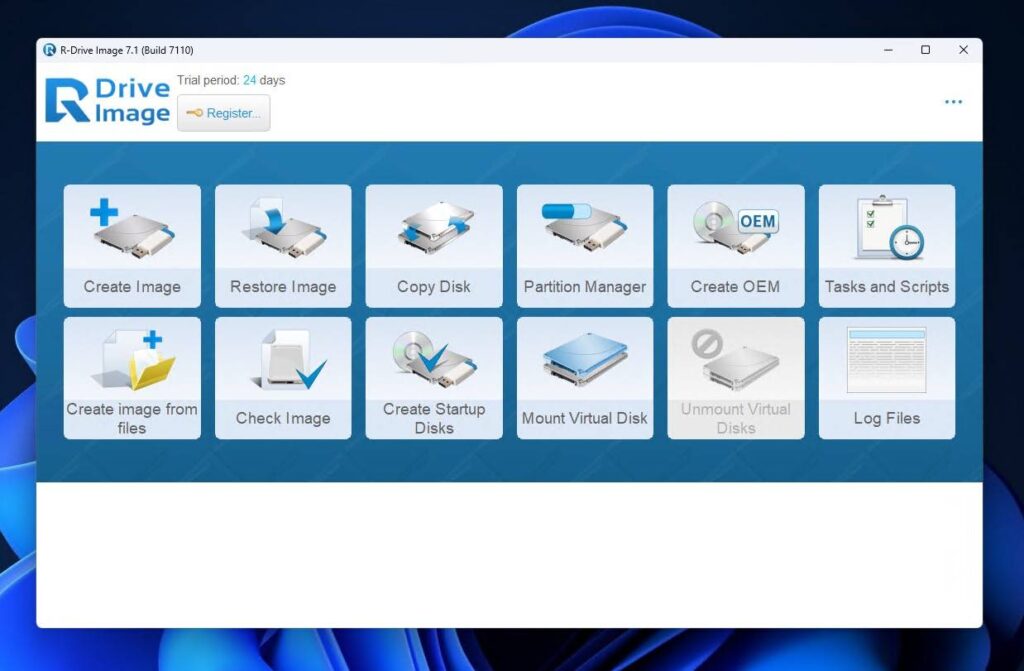This screenshot has height=671, width=1024.
Task: Minimize the R-Drive Image window
Action: pos(886,49)
